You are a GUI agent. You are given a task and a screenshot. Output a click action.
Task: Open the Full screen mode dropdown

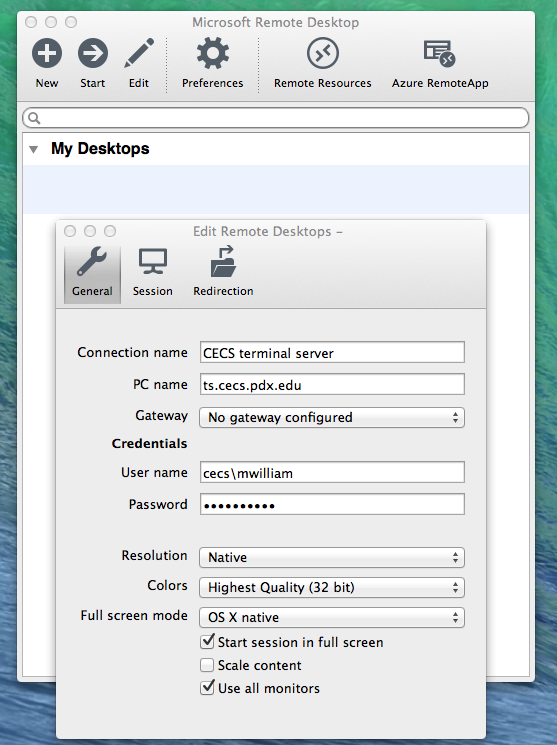pyautogui.click(x=332, y=617)
